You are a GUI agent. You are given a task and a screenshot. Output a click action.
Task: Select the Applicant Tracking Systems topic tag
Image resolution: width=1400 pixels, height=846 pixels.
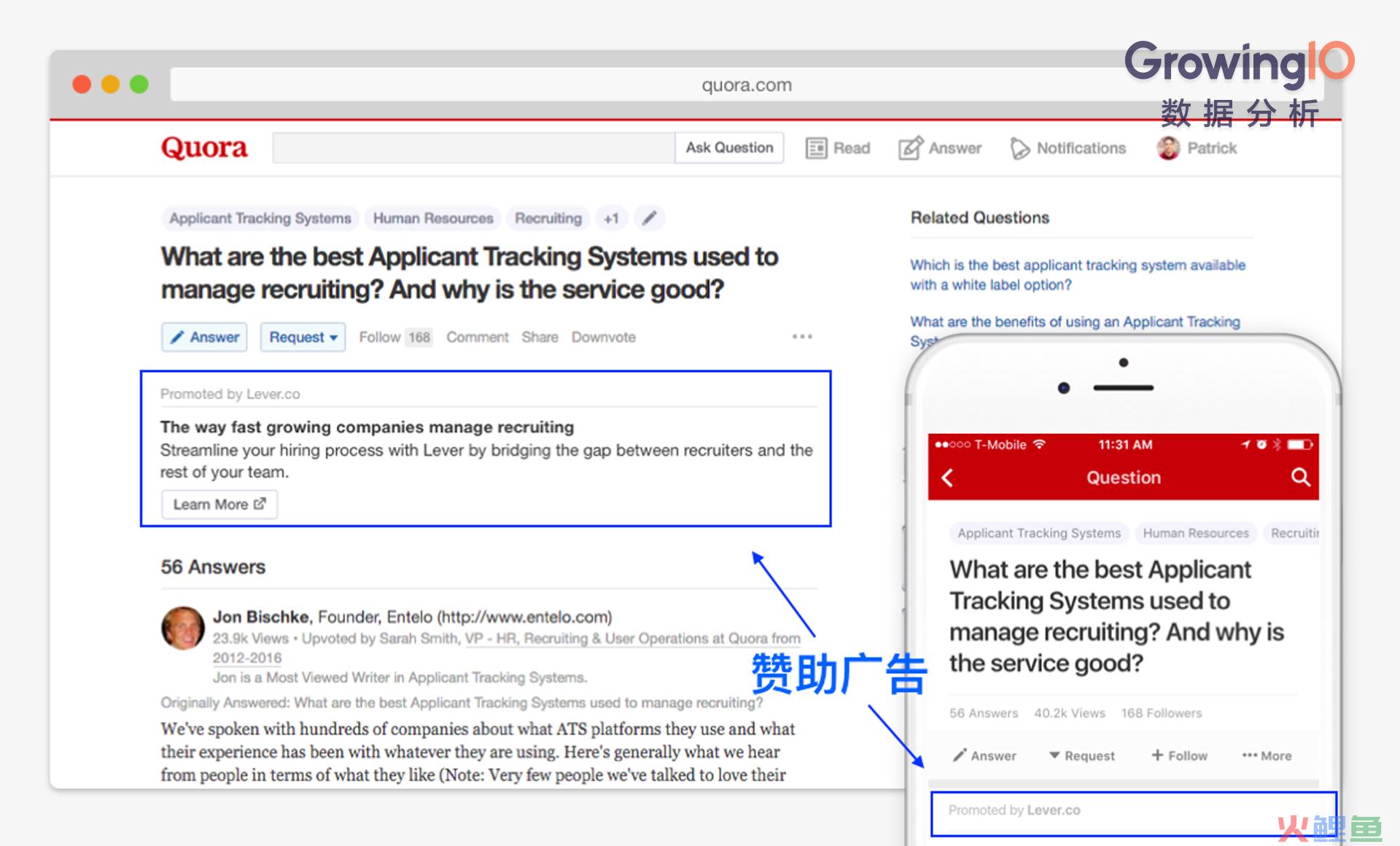tap(260, 218)
